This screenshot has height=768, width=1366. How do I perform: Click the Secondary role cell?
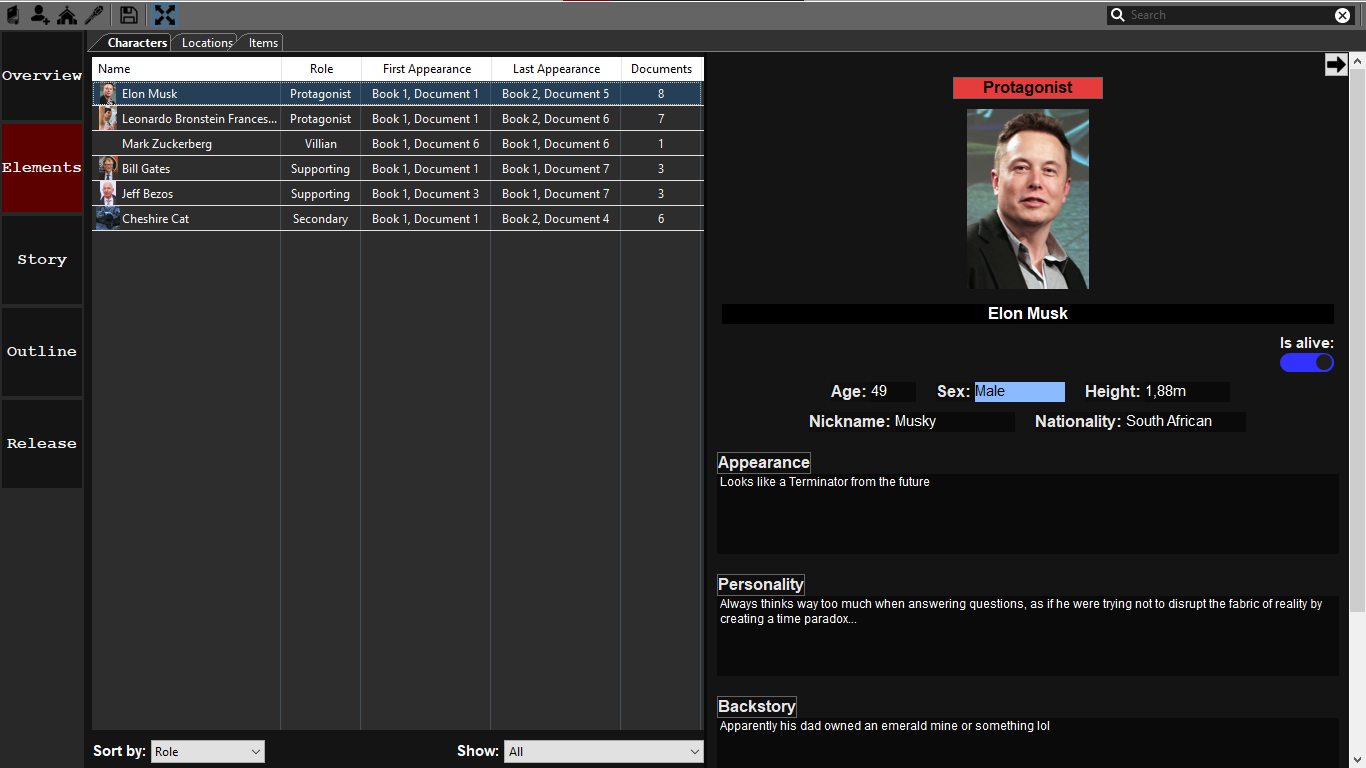click(321, 219)
